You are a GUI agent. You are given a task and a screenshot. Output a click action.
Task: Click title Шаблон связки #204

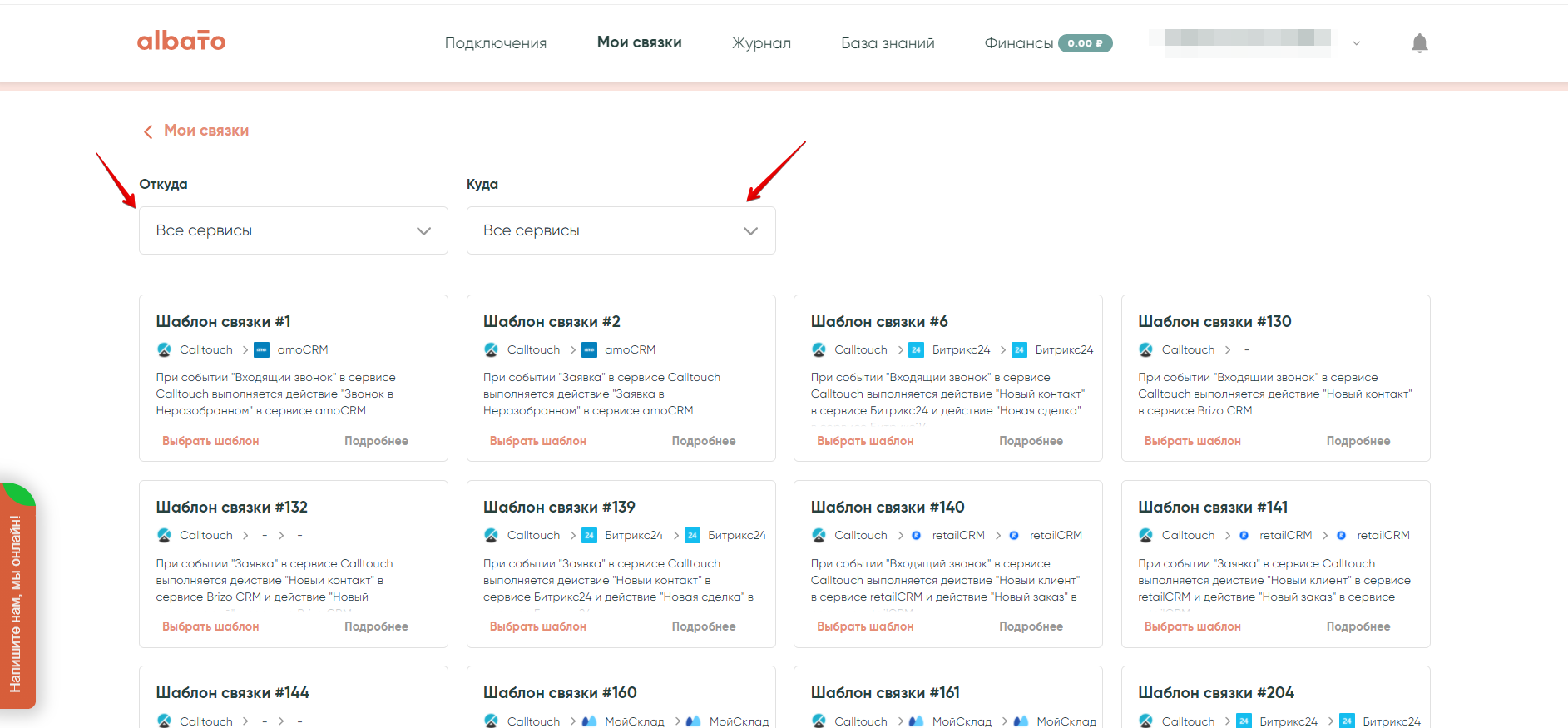pyautogui.click(x=1216, y=692)
